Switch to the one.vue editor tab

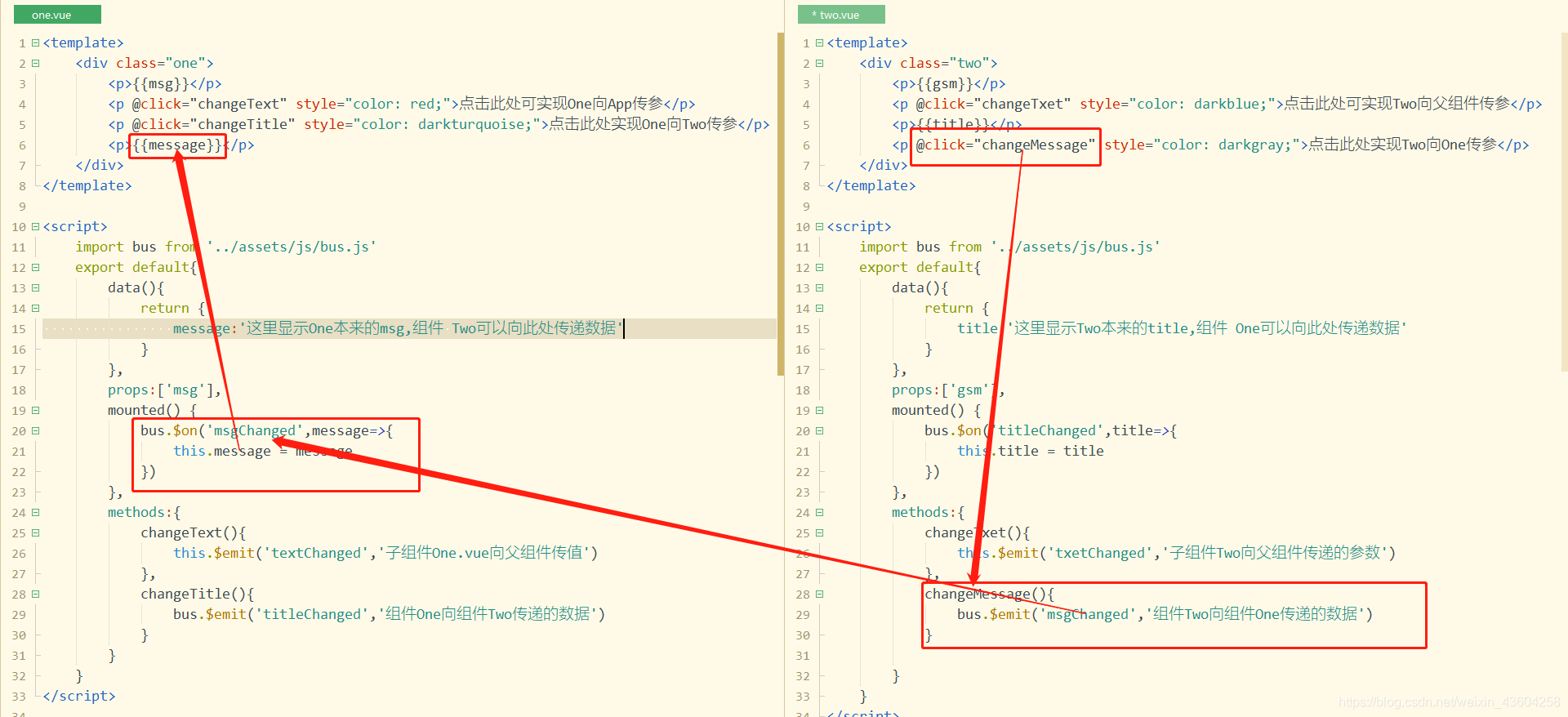(x=57, y=15)
